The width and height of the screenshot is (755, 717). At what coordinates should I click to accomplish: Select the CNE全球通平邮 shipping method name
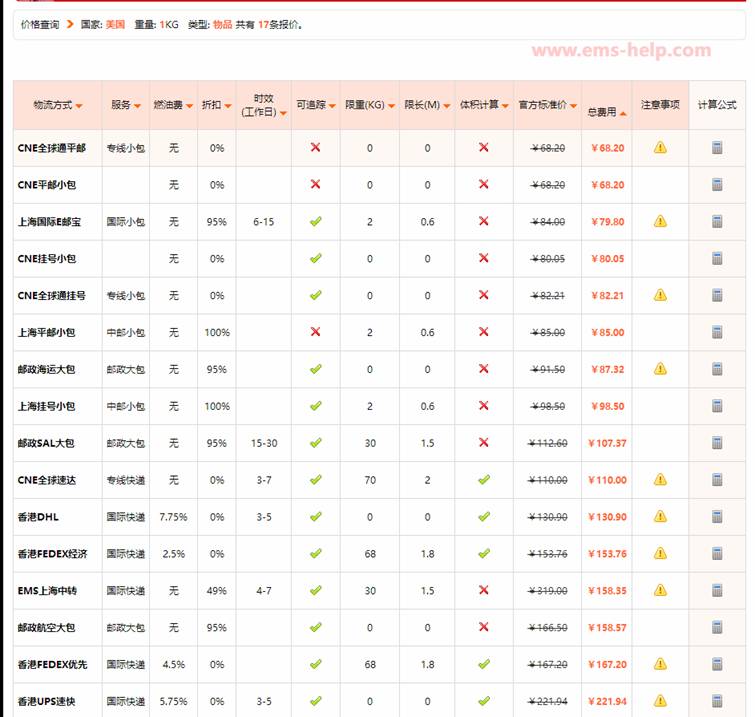click(52, 148)
